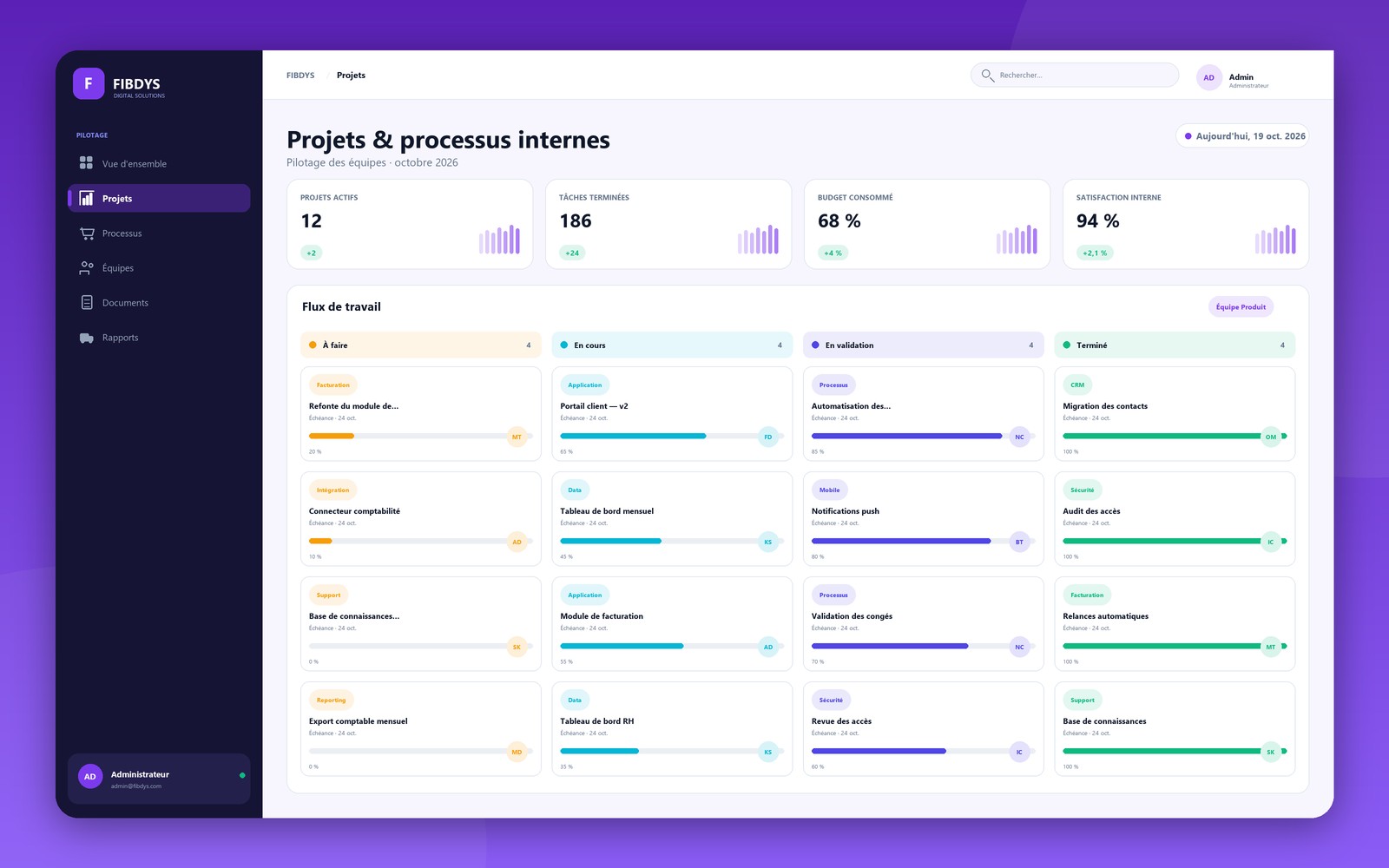Click the Projets breadcrumb

coord(351,76)
